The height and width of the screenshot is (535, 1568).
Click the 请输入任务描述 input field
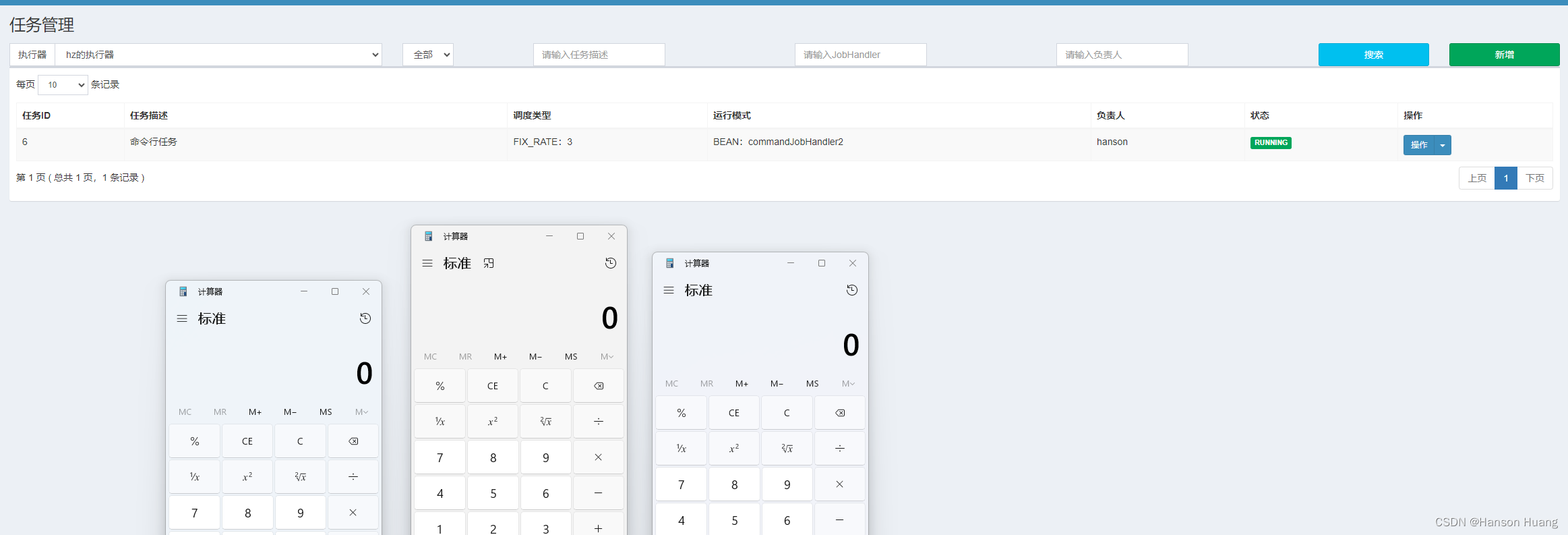coord(599,55)
